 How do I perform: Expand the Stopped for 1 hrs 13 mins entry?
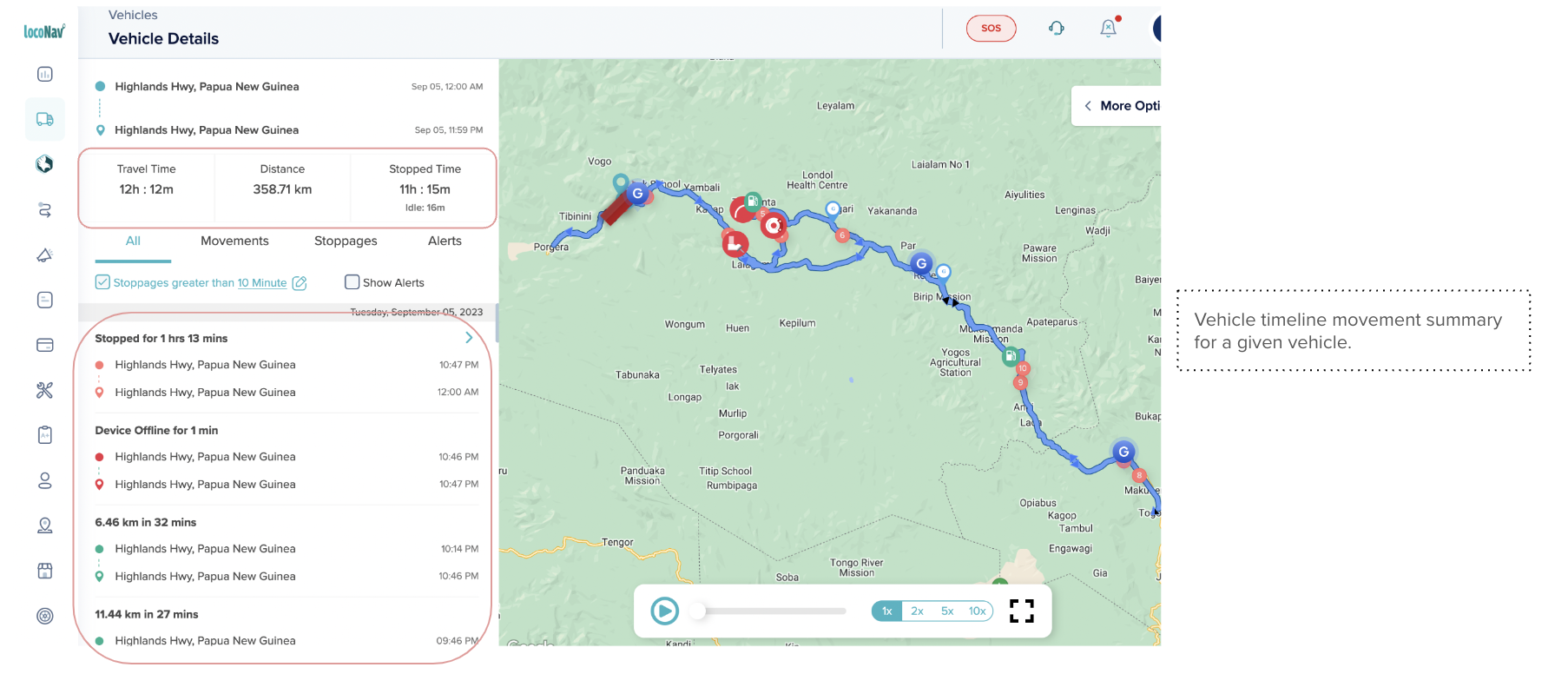[469, 338]
